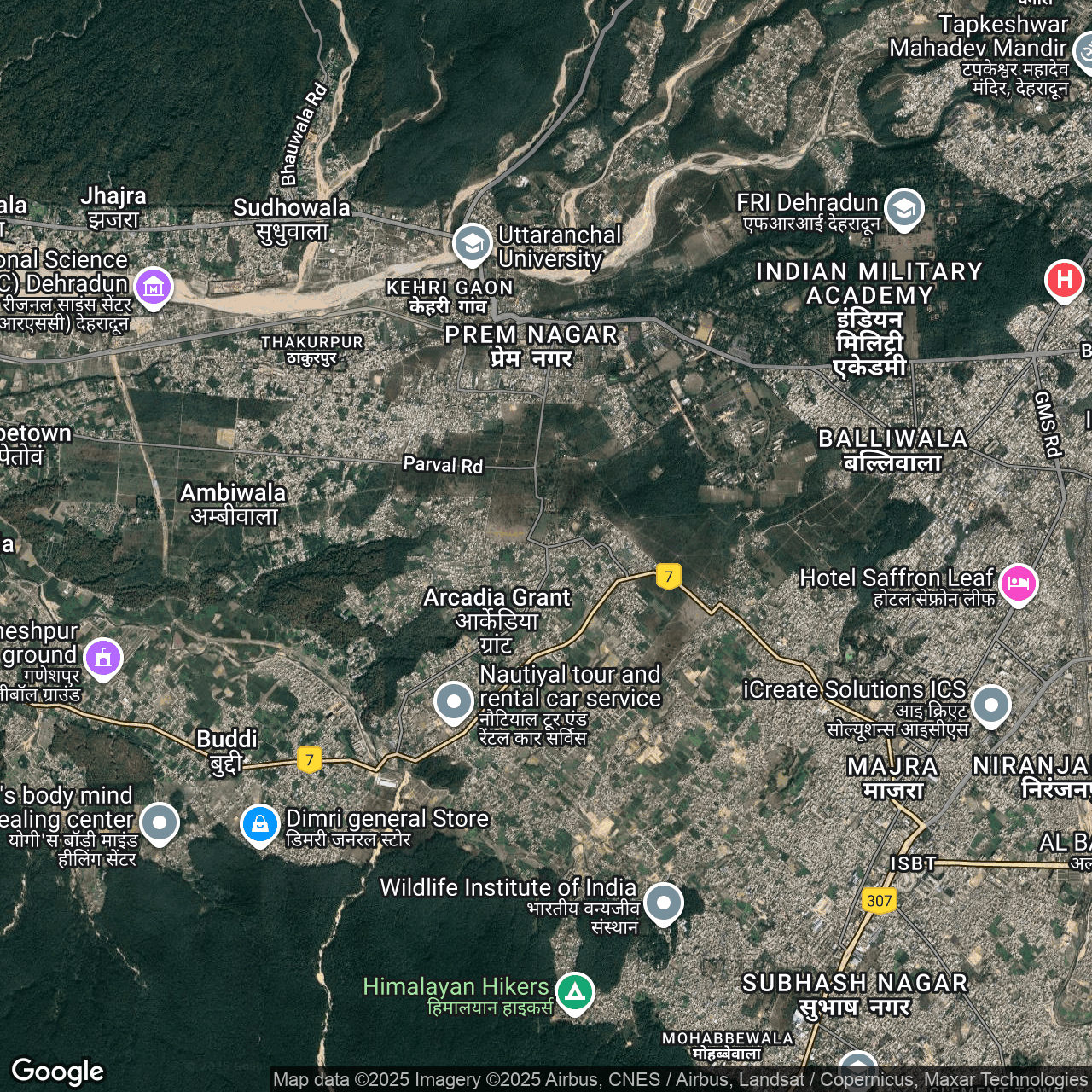Open the Regional Science Centre museum pin
This screenshot has height=1092, width=1092.
154,287
